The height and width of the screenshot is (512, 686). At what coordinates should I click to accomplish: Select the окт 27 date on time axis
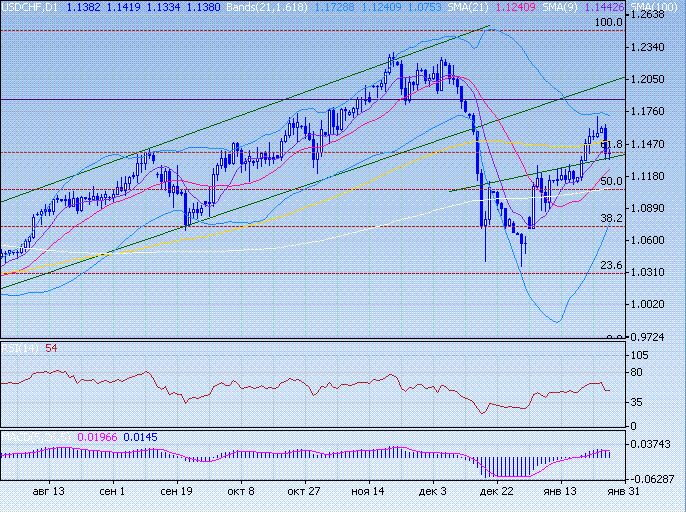click(x=303, y=492)
